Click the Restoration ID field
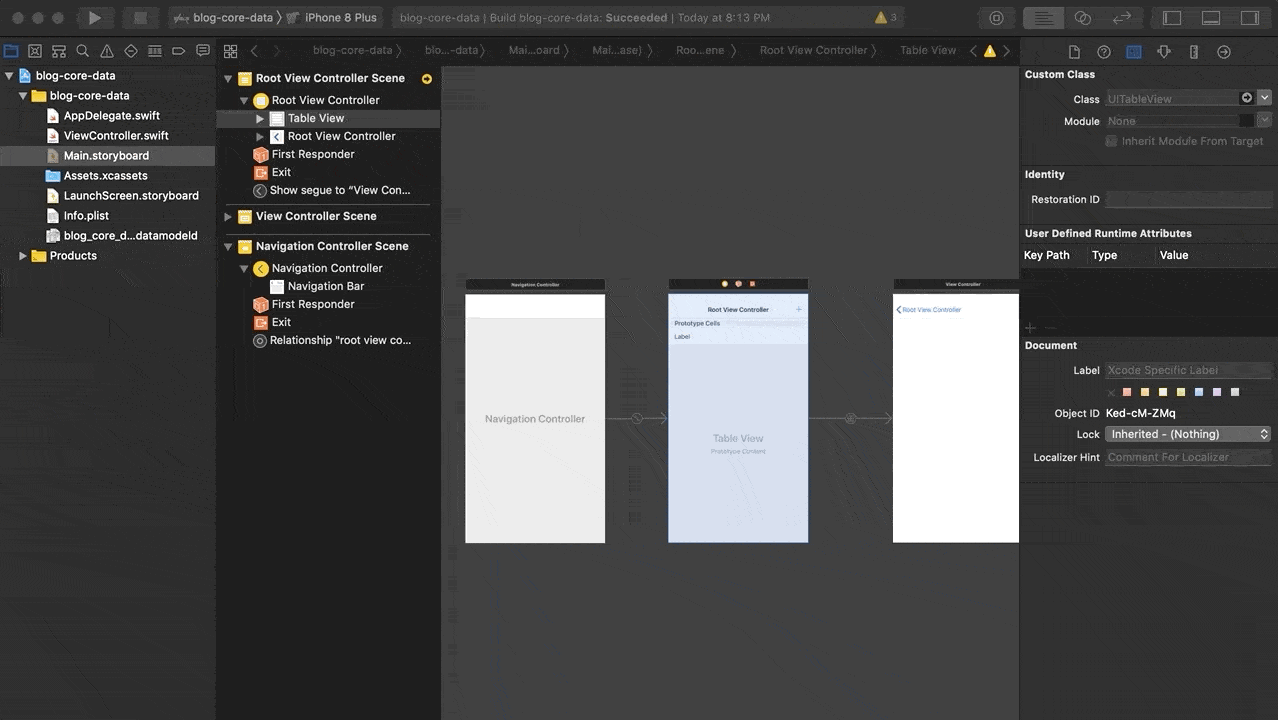The height and width of the screenshot is (720, 1278). coord(1188,199)
